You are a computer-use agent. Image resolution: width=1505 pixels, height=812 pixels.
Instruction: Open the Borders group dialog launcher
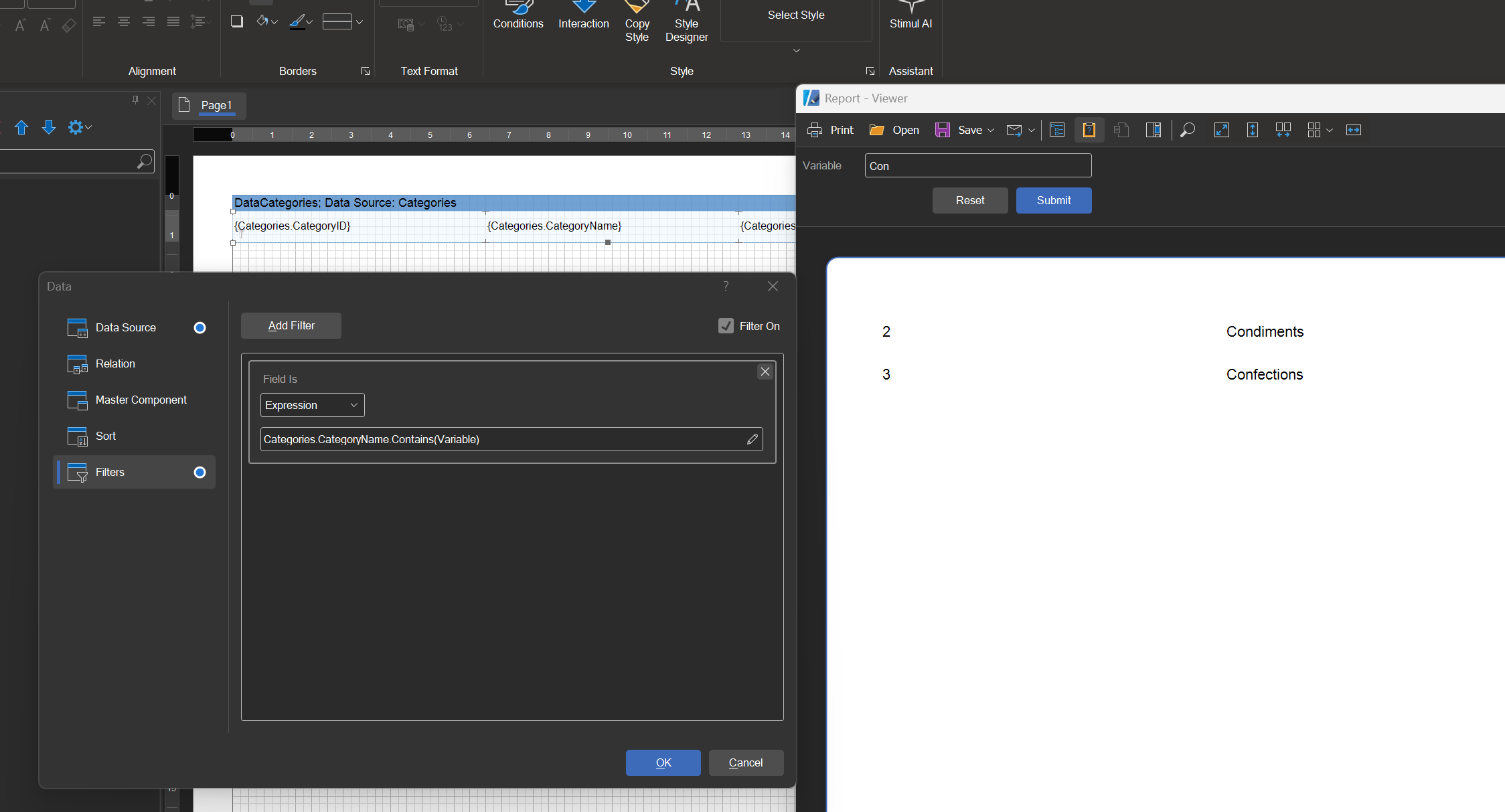coord(366,71)
